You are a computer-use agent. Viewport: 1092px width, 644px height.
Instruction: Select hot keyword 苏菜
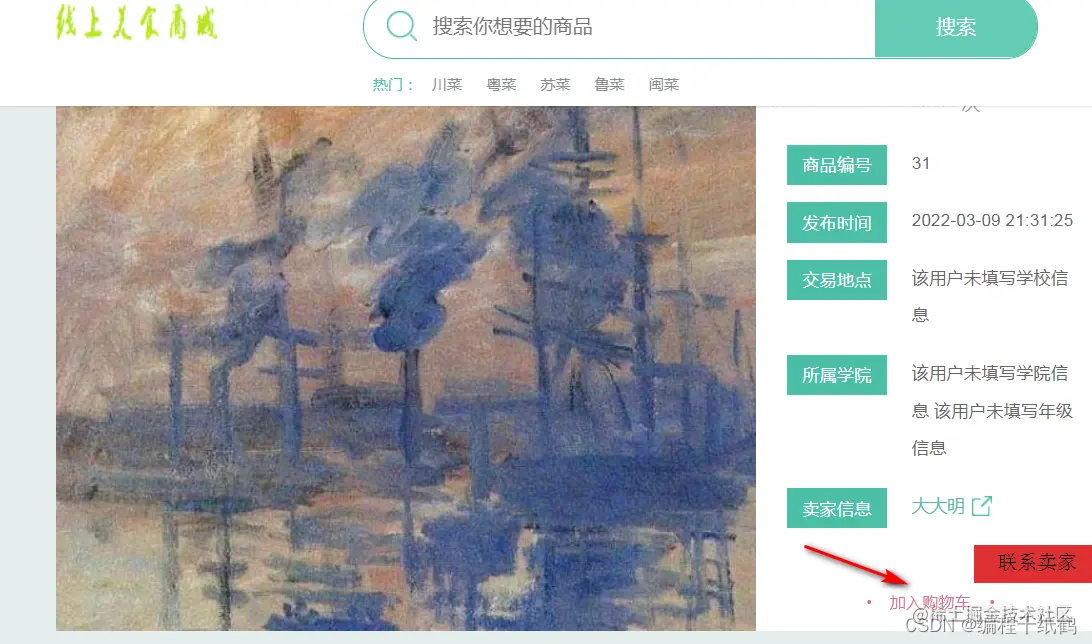555,84
